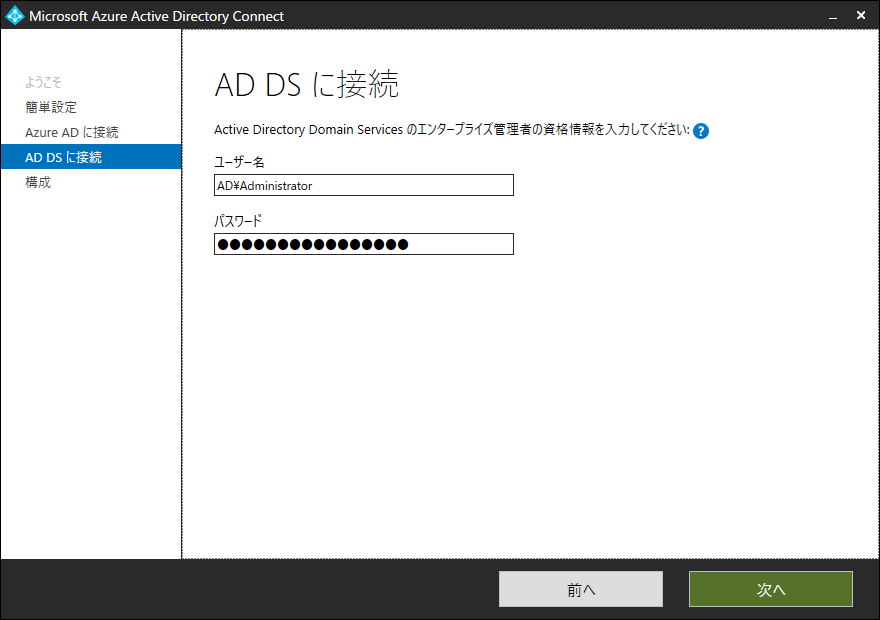This screenshot has width=880, height=620.
Task: Click the Microsoft Azure Active Directory Connect title
Action: pos(157,16)
